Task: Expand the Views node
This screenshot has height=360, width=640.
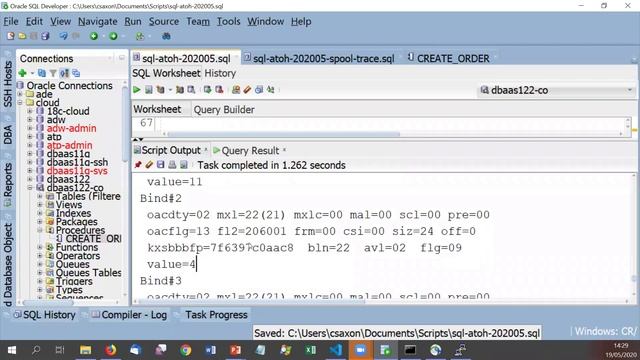Action: coord(40,204)
